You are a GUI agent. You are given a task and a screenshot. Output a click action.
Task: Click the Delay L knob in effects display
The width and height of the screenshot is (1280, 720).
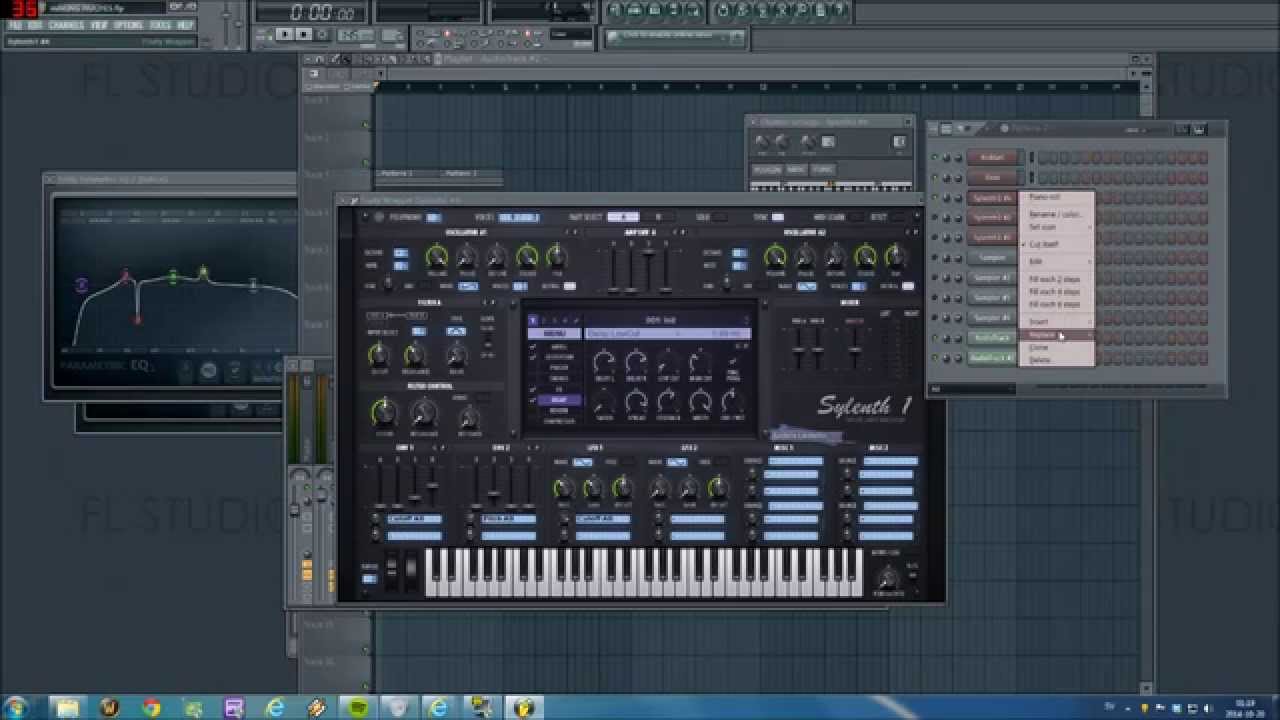605,362
